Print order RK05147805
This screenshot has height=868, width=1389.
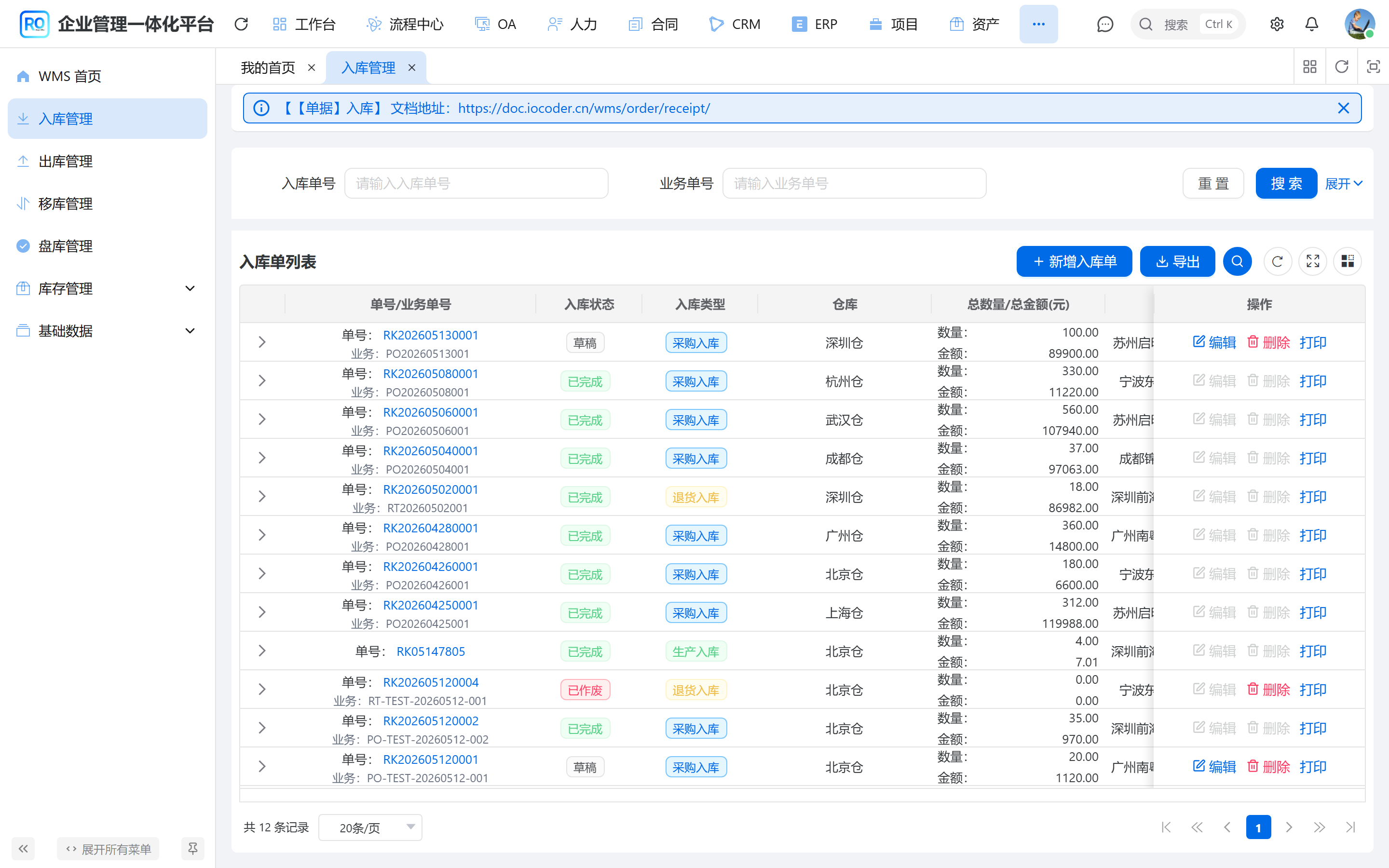[1313, 651]
